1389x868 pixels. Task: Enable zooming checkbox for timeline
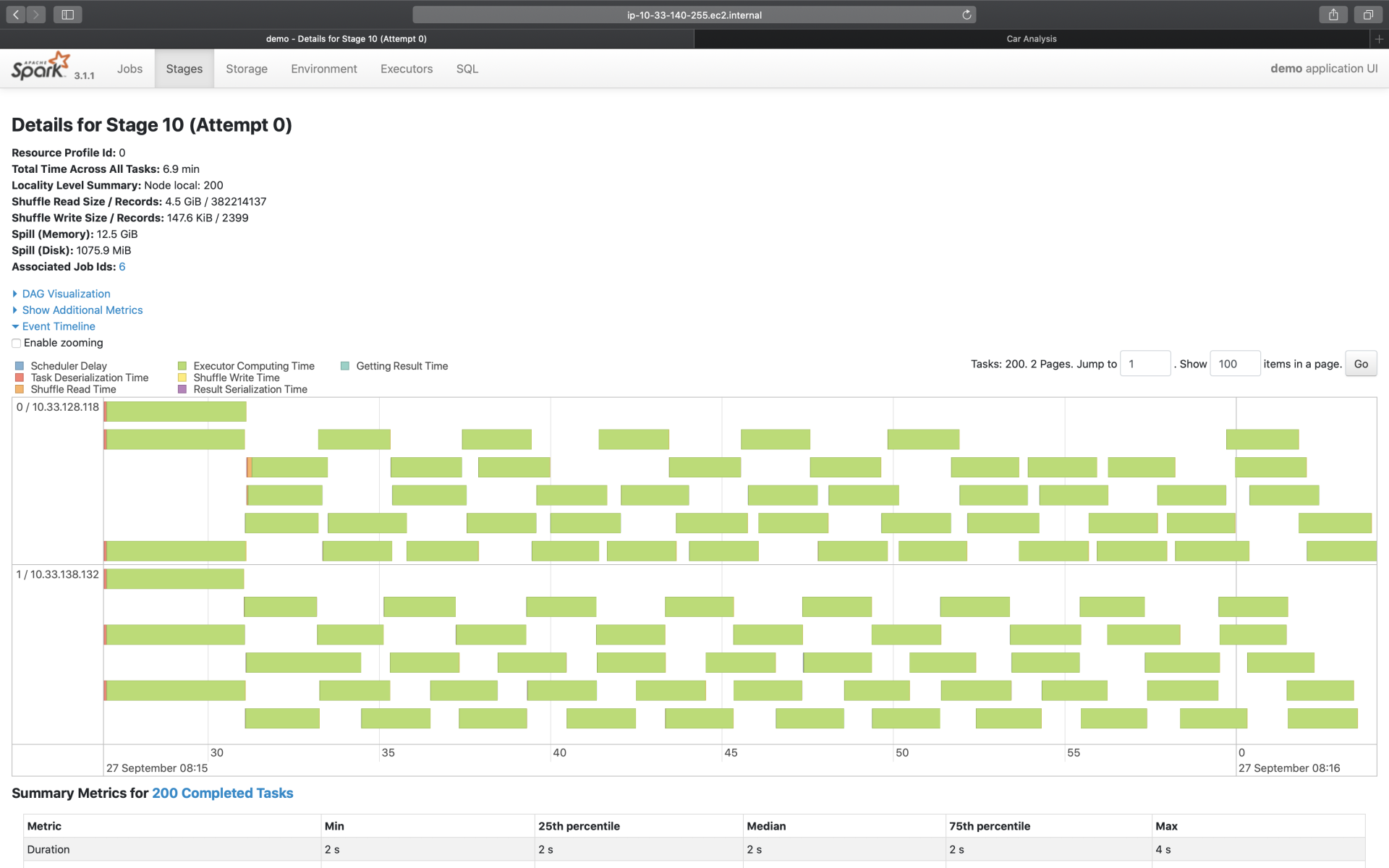17,344
